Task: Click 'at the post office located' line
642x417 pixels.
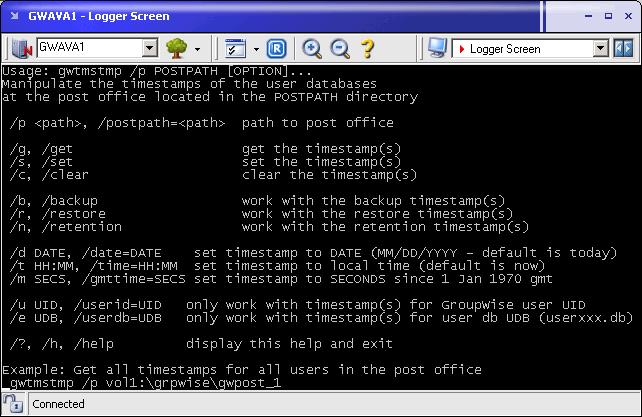Action: [210, 97]
